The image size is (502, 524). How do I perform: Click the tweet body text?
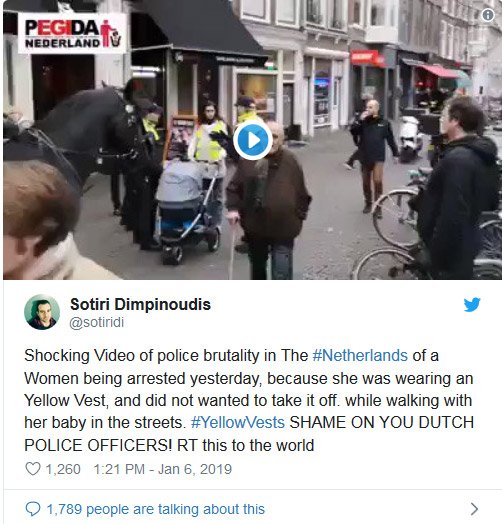pyautogui.click(x=249, y=400)
